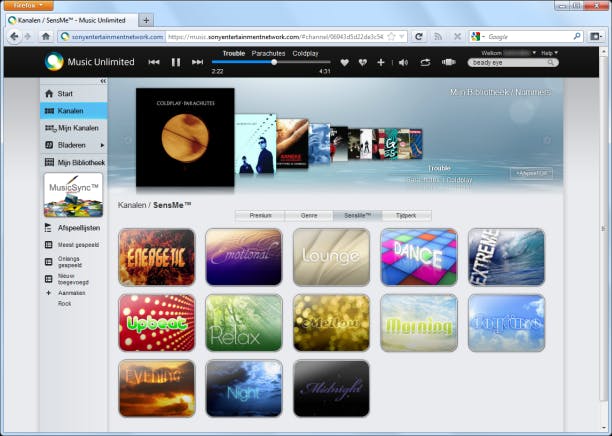This screenshot has width=612, height=436.
Task: Play the Dance channel
Action: tap(419, 257)
